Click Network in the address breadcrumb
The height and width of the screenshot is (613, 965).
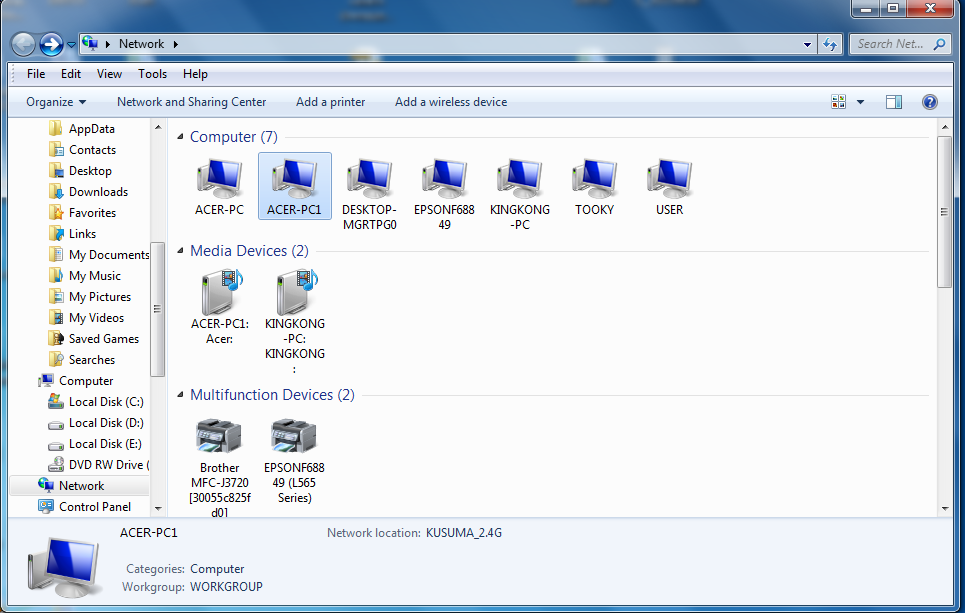click(x=142, y=44)
